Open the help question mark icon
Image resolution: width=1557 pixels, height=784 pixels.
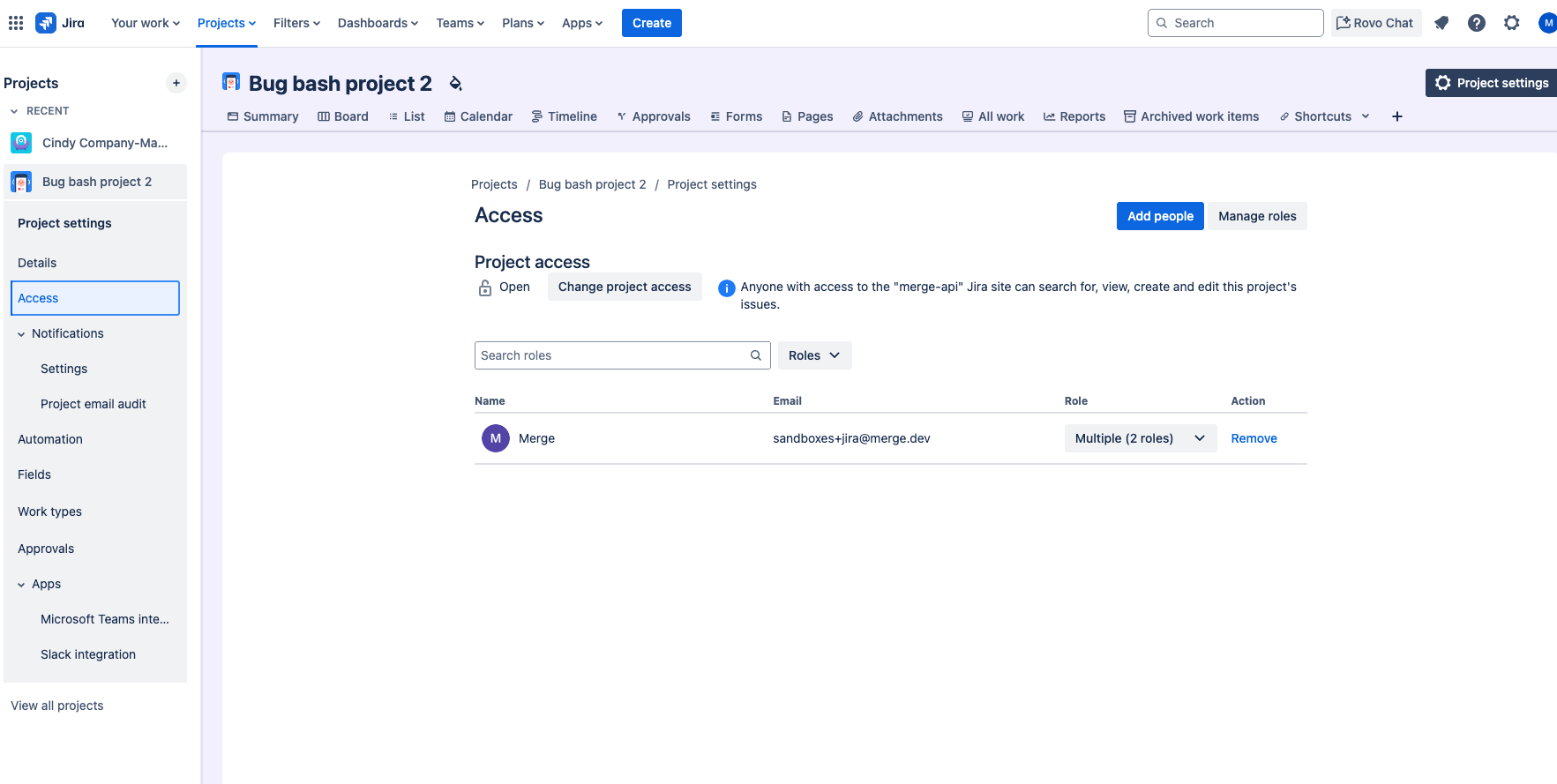(1477, 23)
